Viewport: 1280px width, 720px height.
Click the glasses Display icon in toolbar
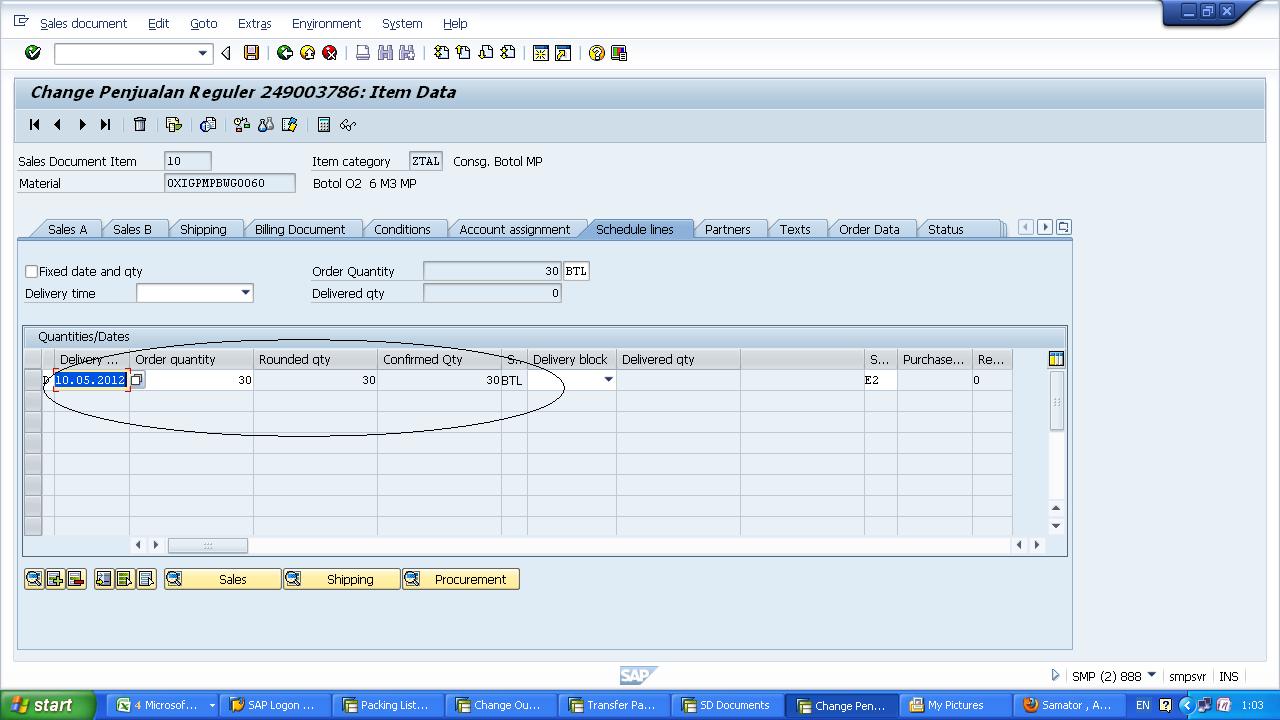(348, 125)
